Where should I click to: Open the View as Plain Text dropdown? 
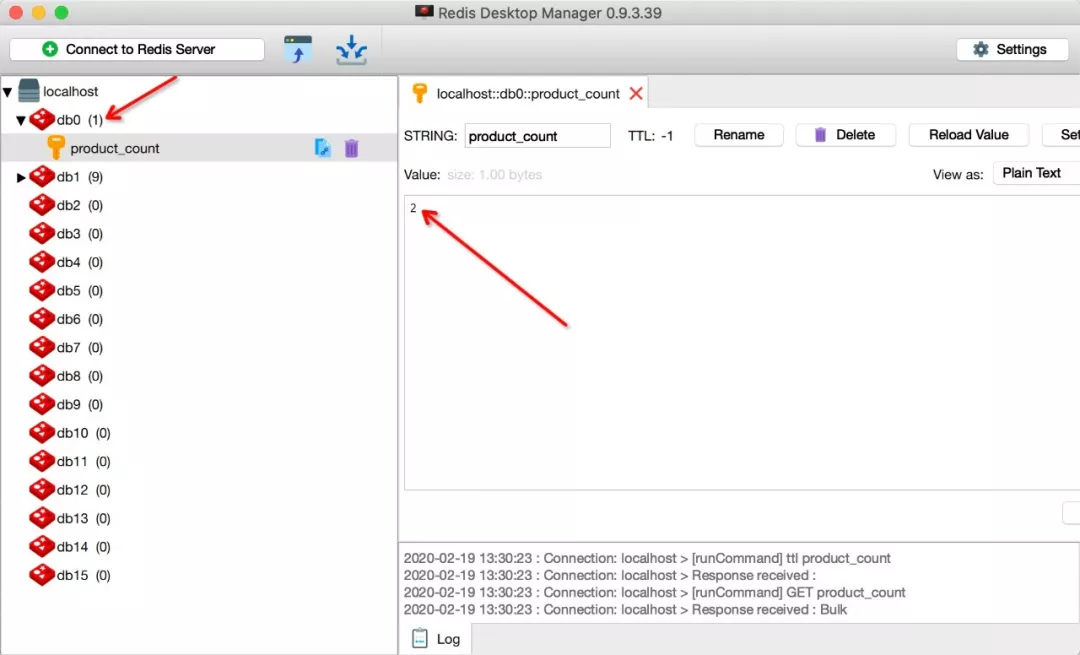coord(1036,173)
